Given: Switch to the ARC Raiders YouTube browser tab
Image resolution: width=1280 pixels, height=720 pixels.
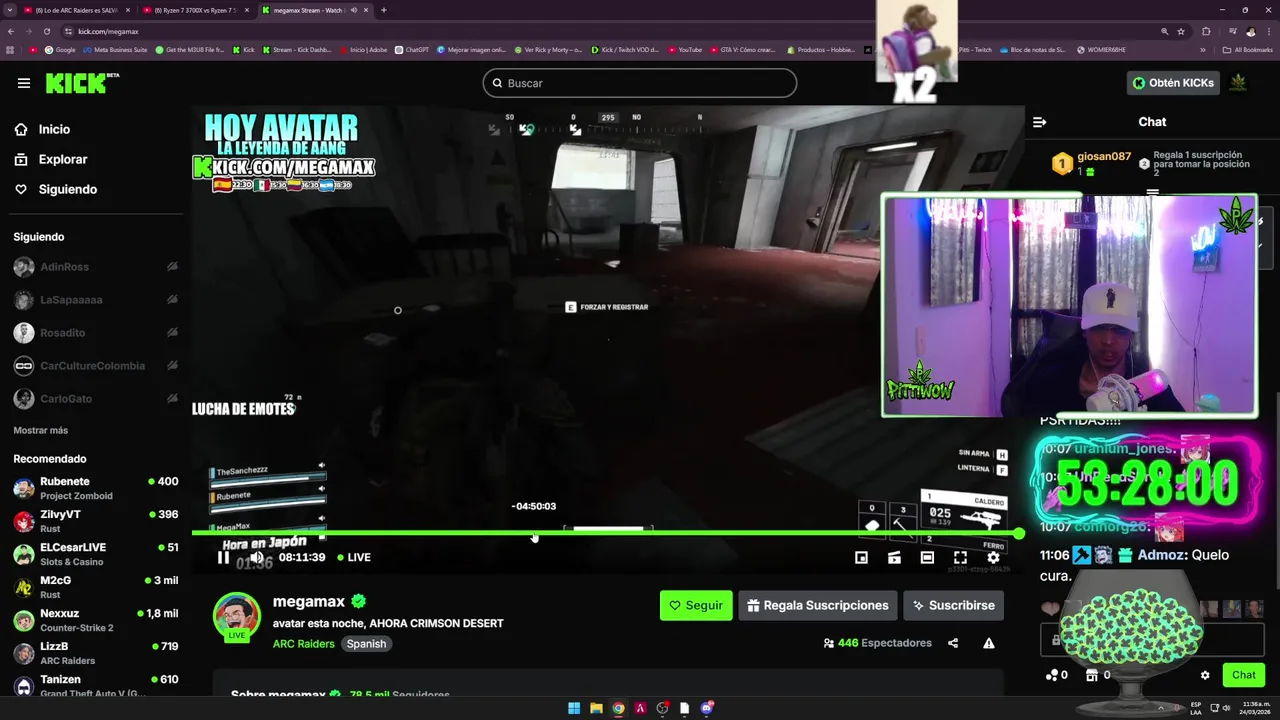Looking at the screenshot, I should 78,10.
